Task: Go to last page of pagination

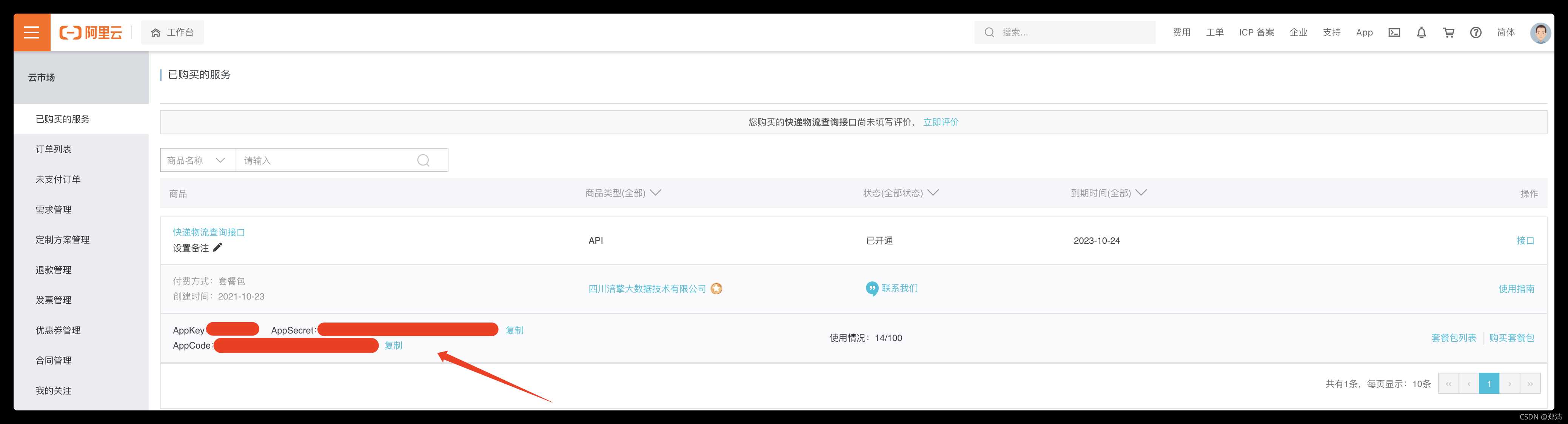Action: click(1530, 384)
